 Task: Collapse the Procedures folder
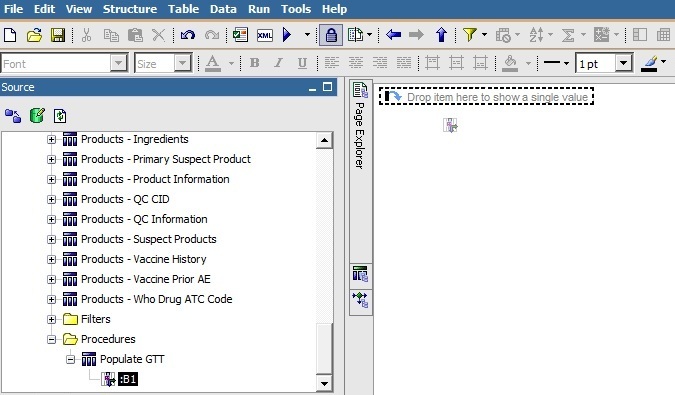(51, 339)
